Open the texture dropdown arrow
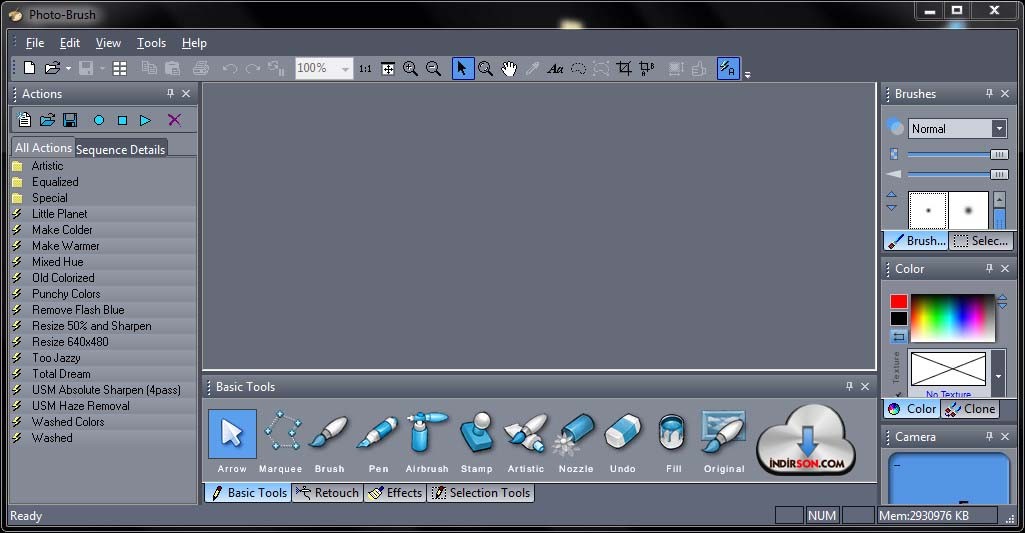The width and height of the screenshot is (1025, 533). 998,375
